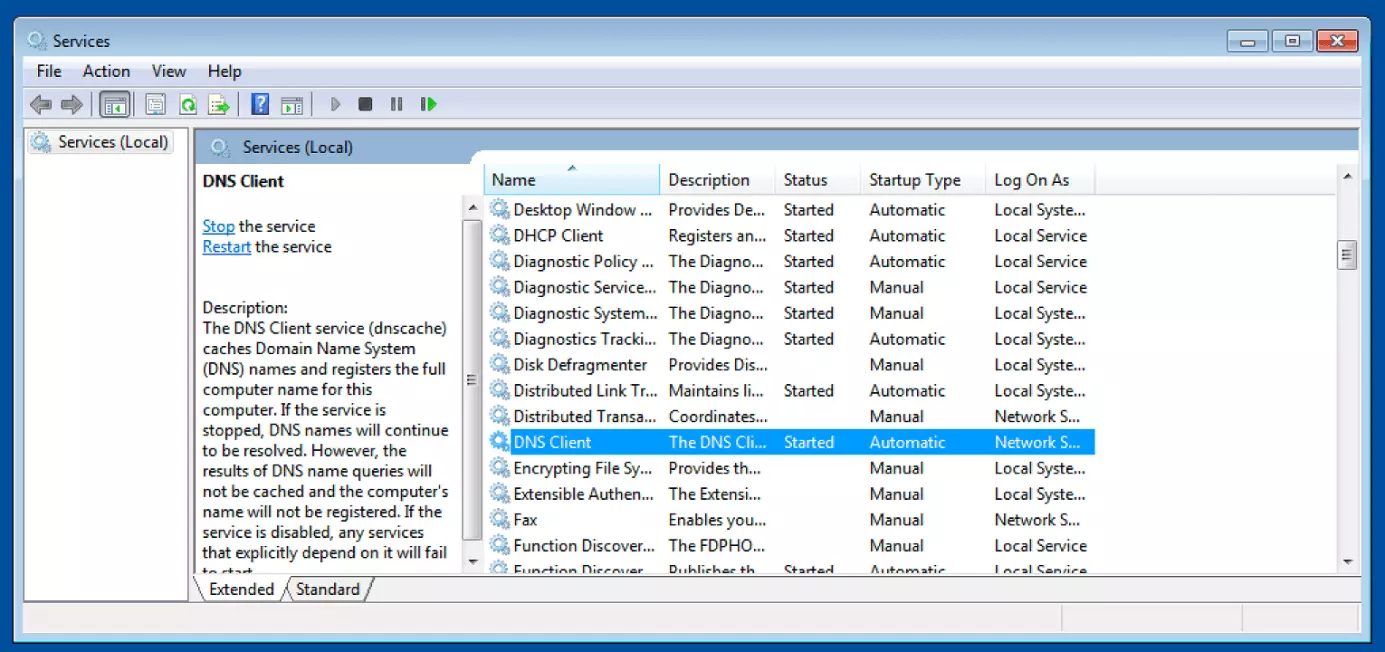Click the Refresh toolbar icon
Image resolution: width=1385 pixels, height=652 pixels.
click(187, 104)
